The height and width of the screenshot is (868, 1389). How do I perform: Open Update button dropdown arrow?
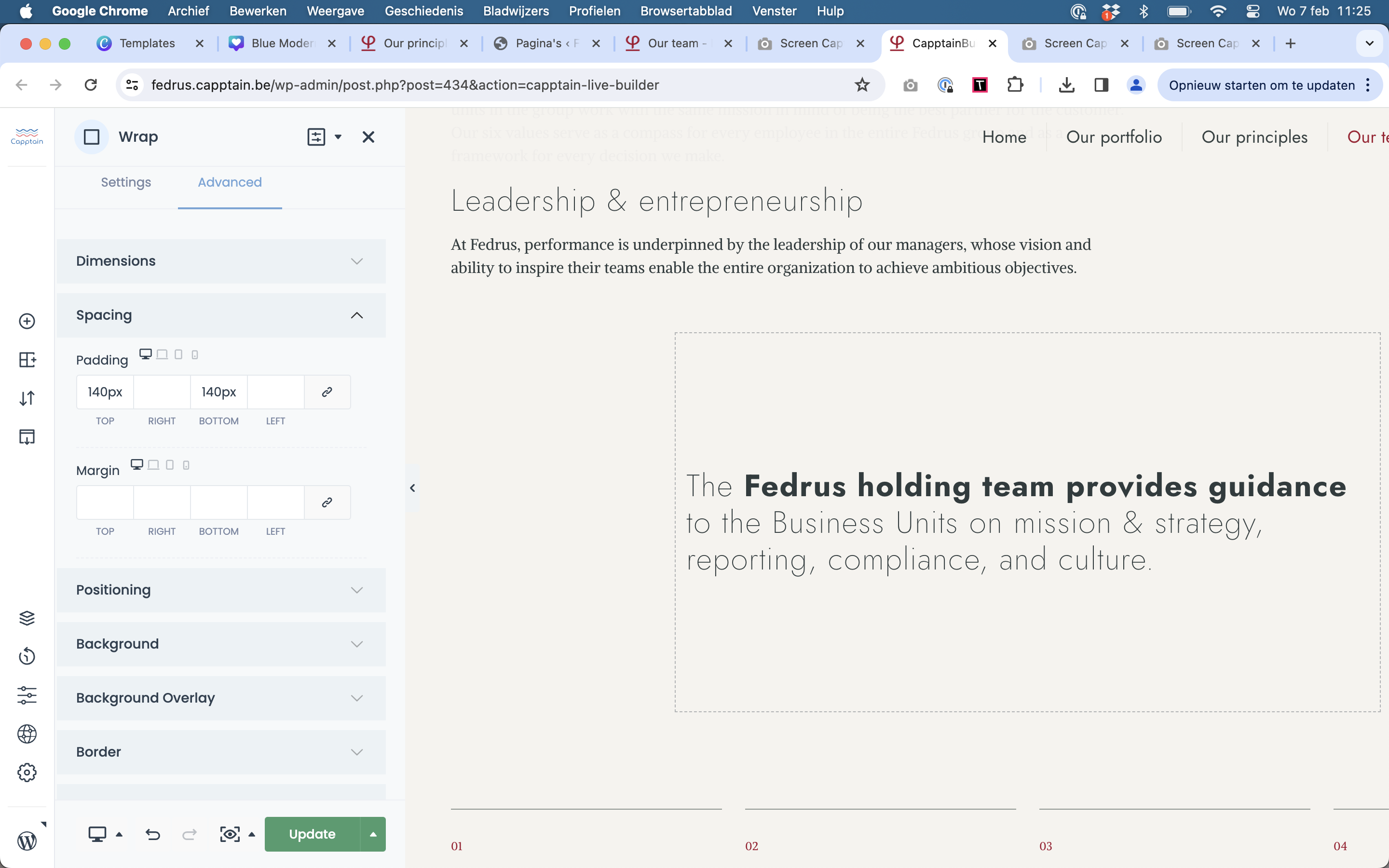point(373,834)
